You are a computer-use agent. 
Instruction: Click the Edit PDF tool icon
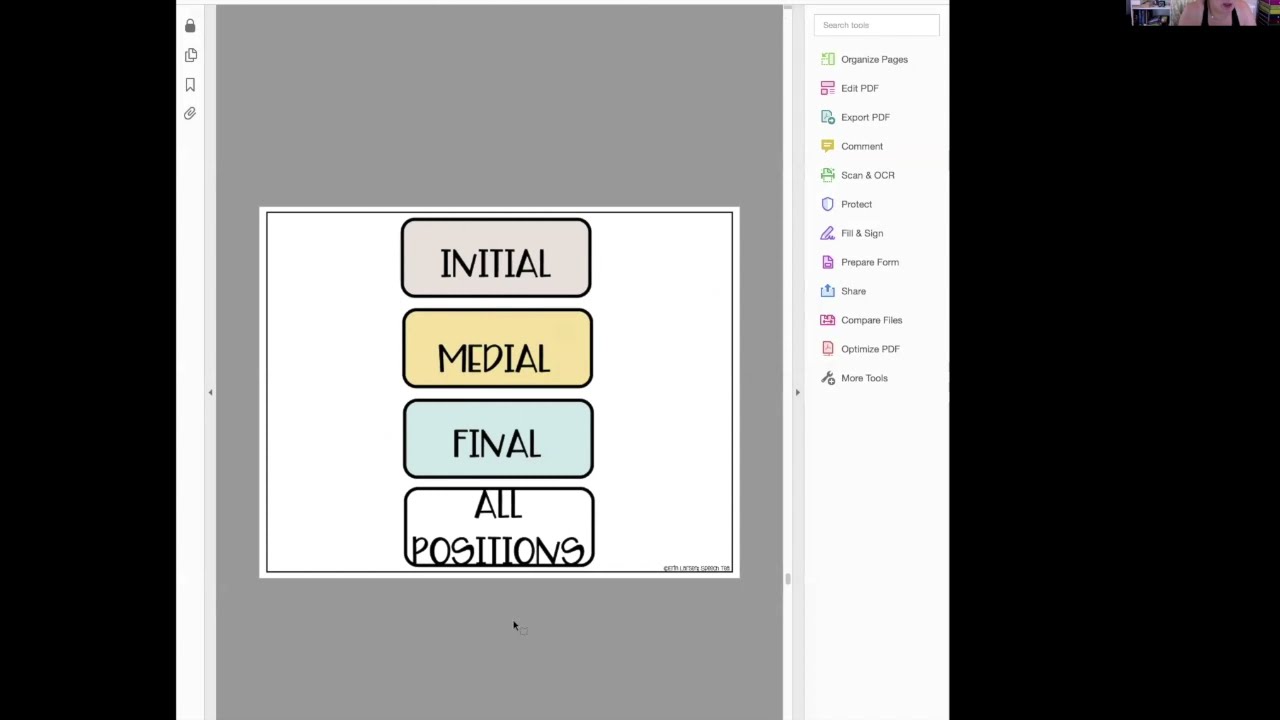pyautogui.click(x=827, y=88)
